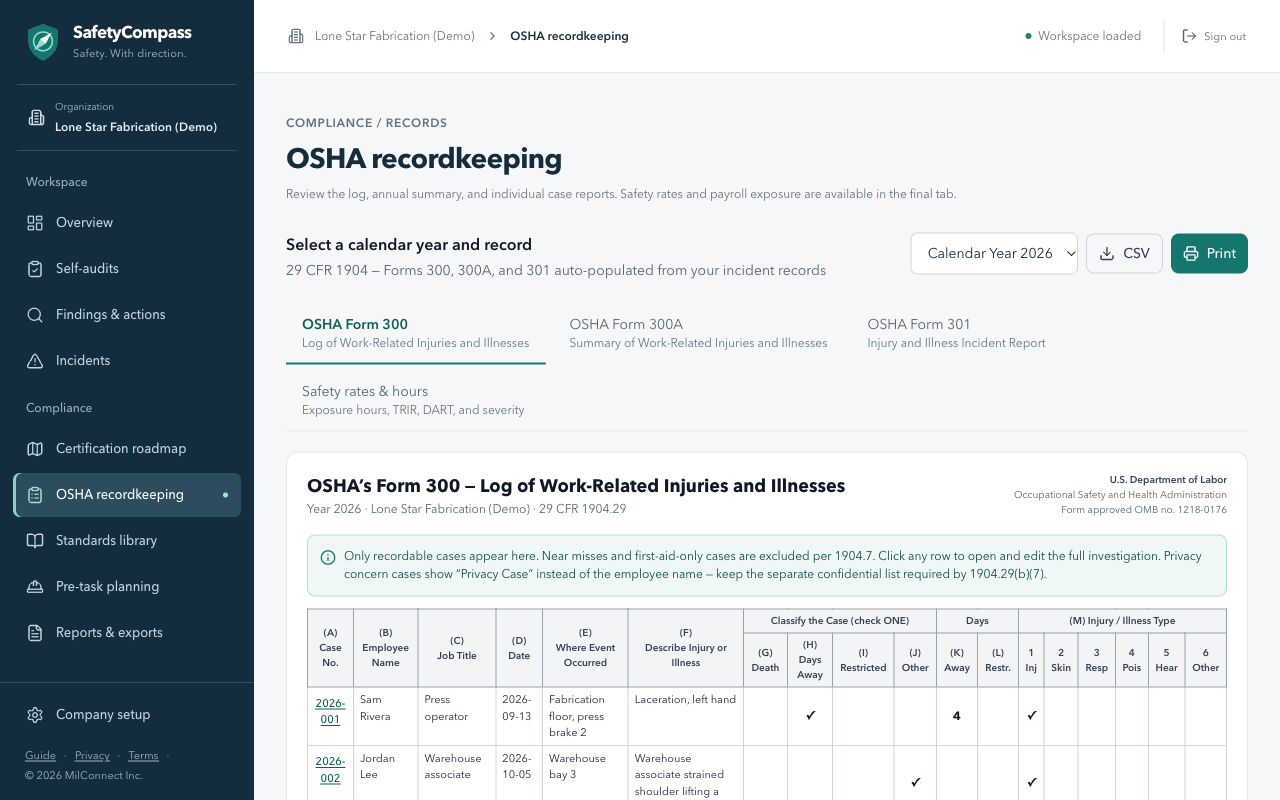Click the Jordan Lee employee cell
The image size is (1280, 800).
tap(385, 774)
